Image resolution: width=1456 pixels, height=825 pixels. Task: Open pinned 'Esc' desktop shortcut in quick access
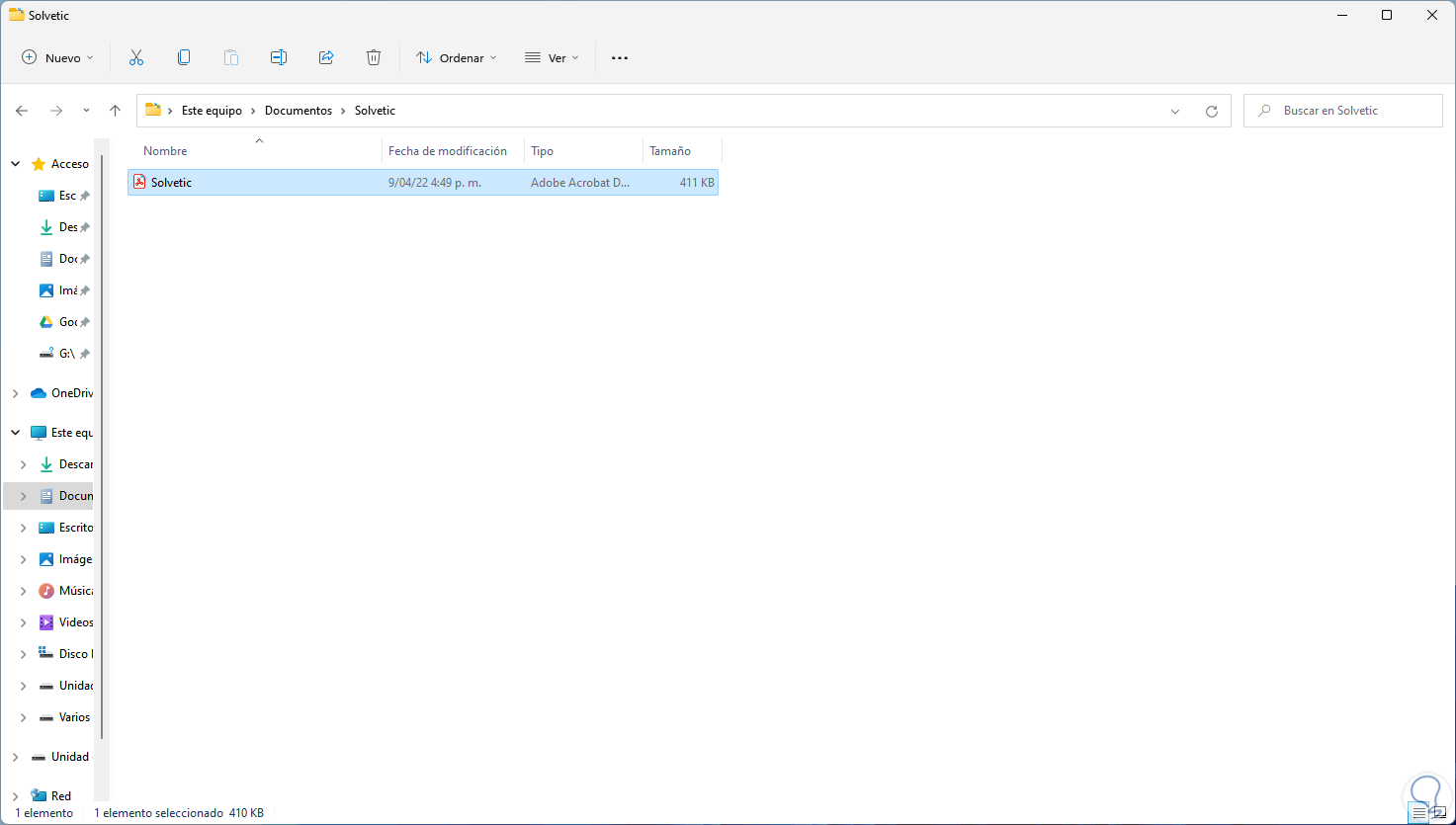tap(63, 196)
